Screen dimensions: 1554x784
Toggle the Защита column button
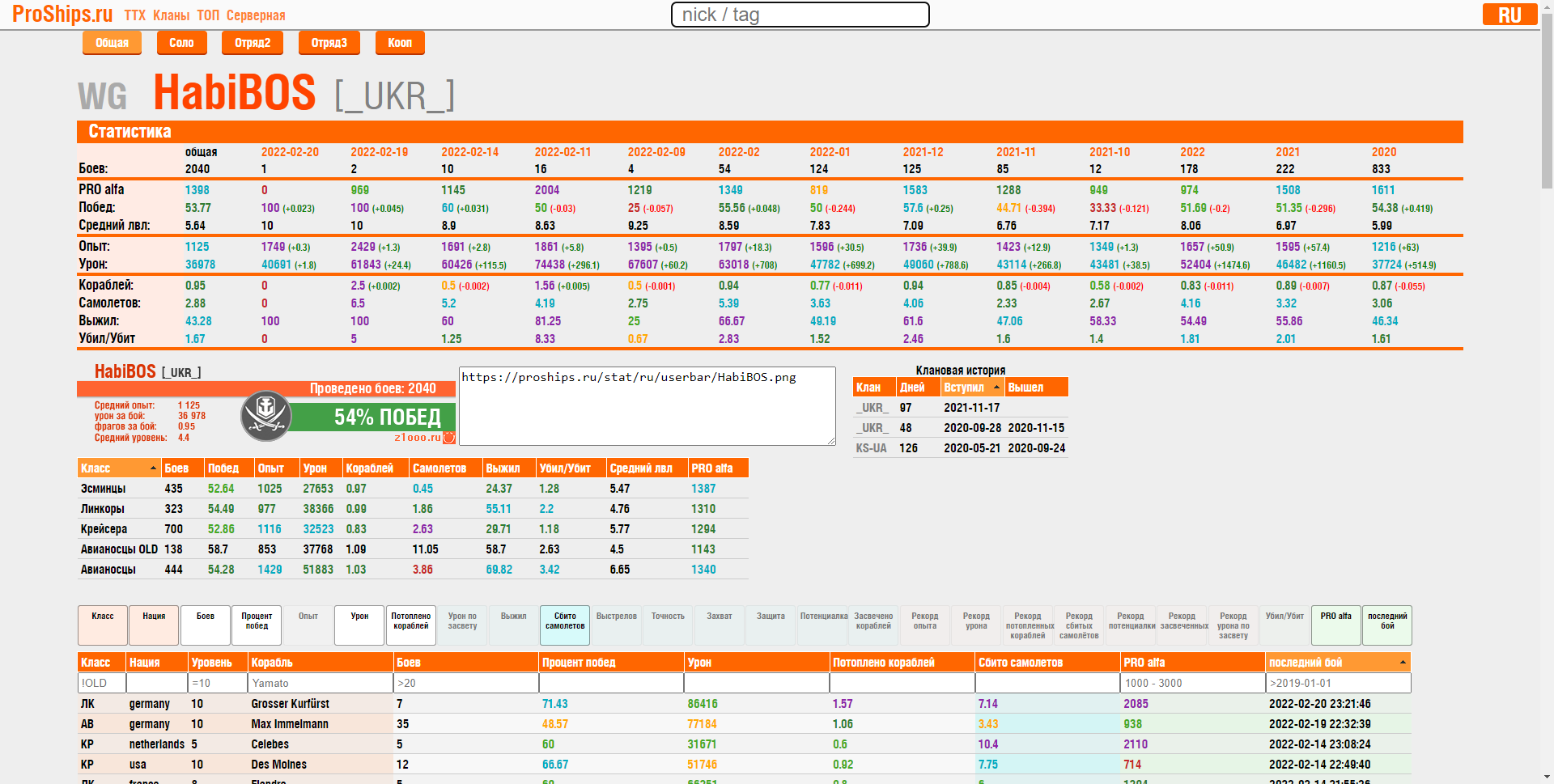(x=771, y=625)
